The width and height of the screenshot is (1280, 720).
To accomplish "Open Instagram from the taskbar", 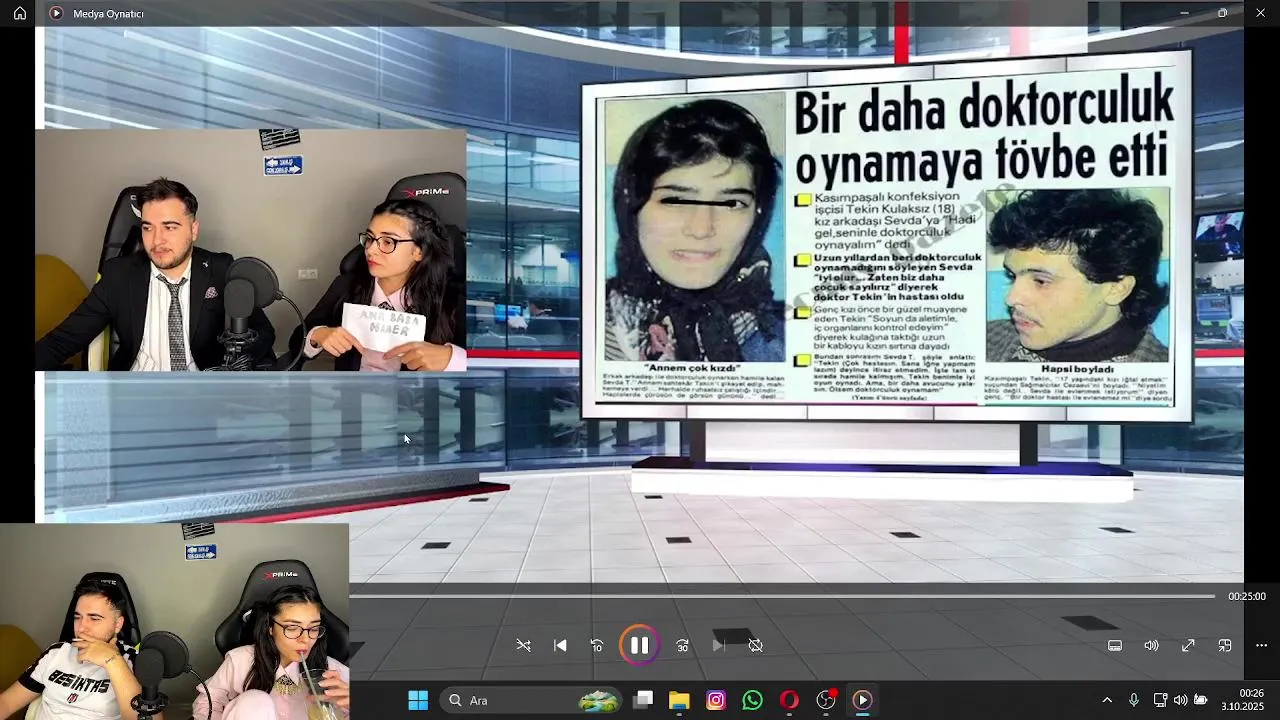I will tap(716, 700).
